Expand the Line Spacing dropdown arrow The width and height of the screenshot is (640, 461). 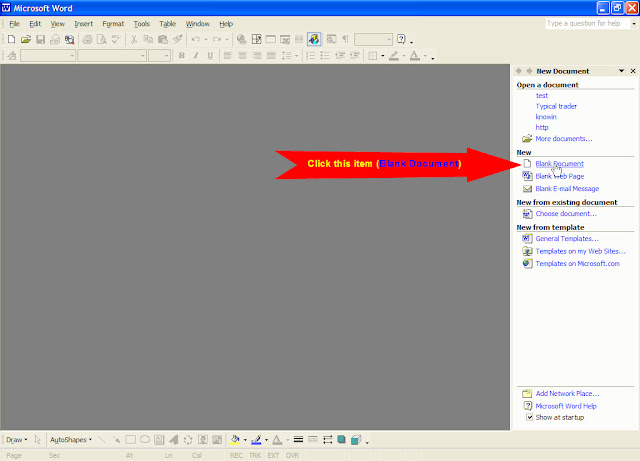pyautogui.click(x=296, y=56)
